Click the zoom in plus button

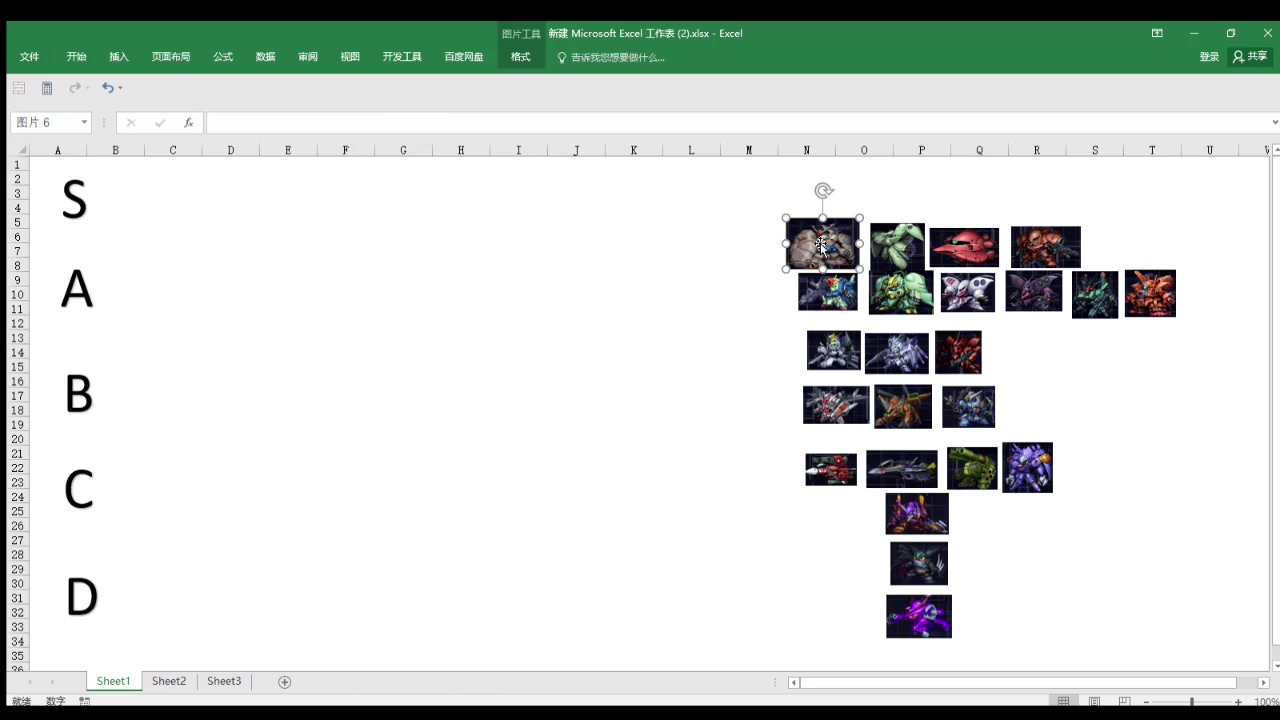click(1238, 702)
